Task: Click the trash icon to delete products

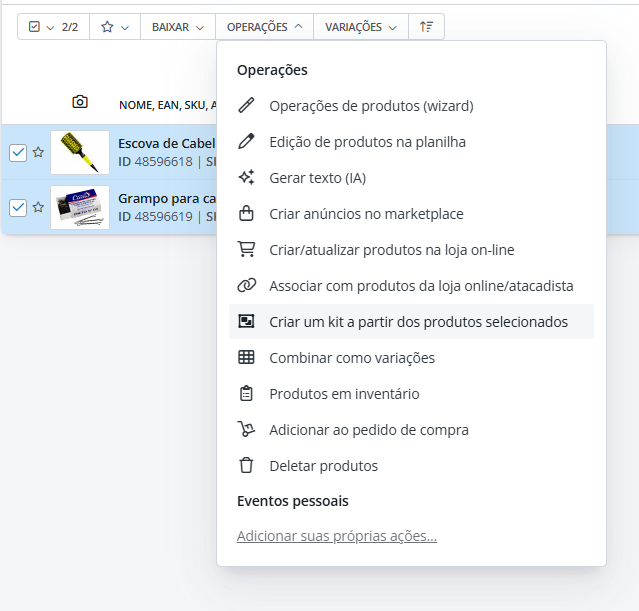Action: point(246,466)
